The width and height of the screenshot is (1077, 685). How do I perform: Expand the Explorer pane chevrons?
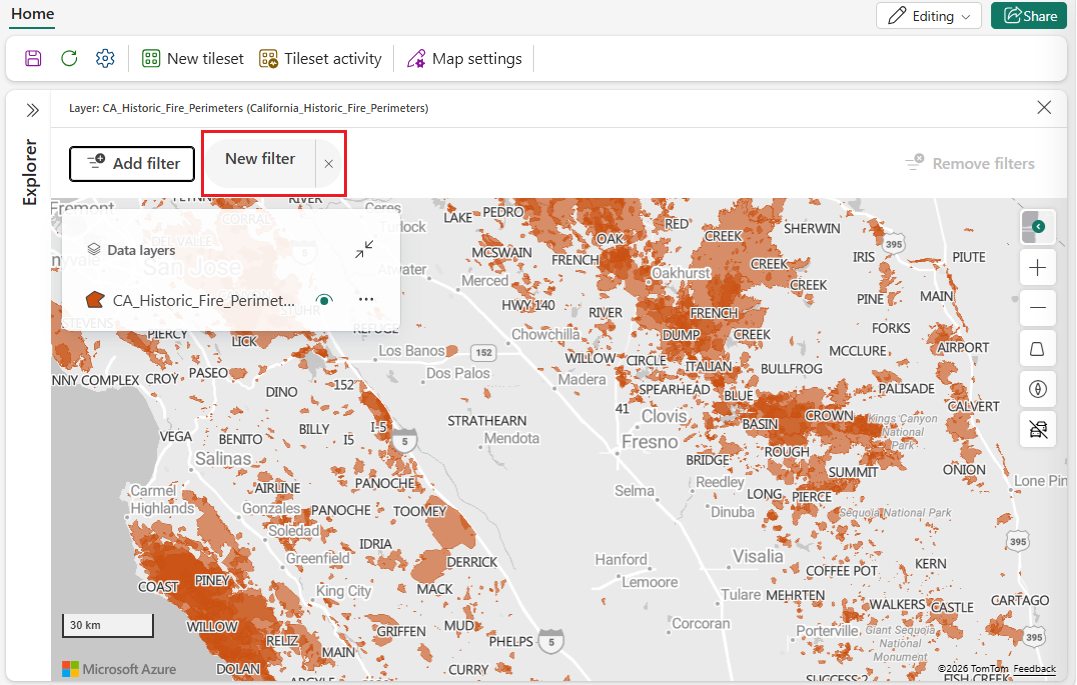32,110
